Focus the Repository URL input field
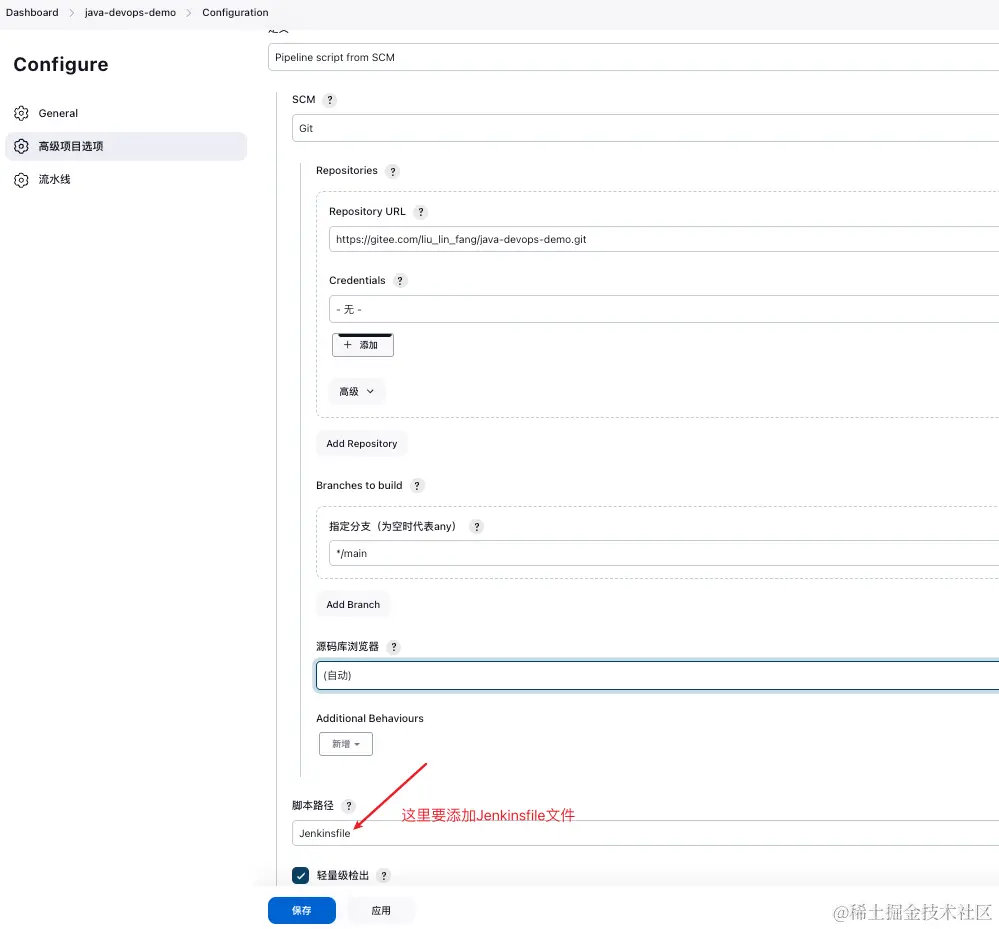The width and height of the screenshot is (999, 929). click(x=664, y=239)
